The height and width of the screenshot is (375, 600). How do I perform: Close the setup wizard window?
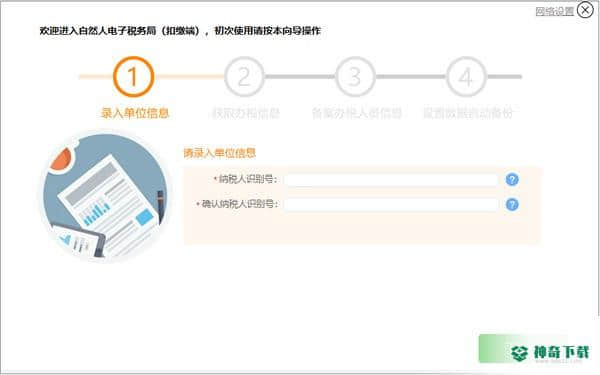pos(585,10)
